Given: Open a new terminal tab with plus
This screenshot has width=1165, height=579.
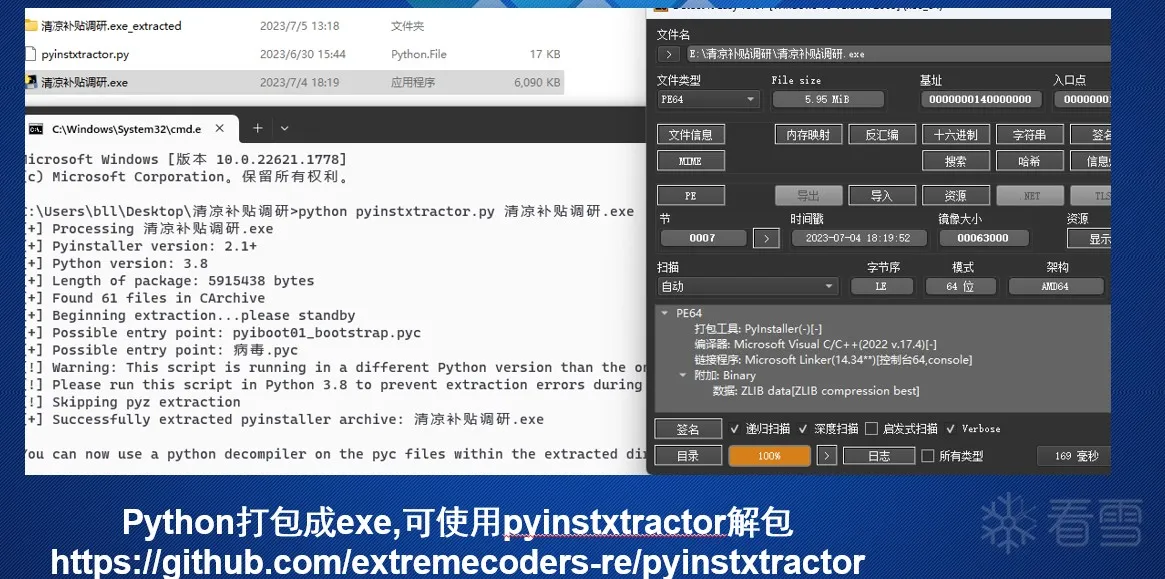Looking at the screenshot, I should tap(257, 129).
